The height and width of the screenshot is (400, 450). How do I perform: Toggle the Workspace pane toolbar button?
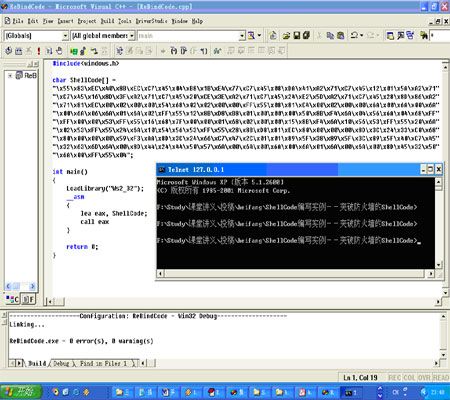390,35
